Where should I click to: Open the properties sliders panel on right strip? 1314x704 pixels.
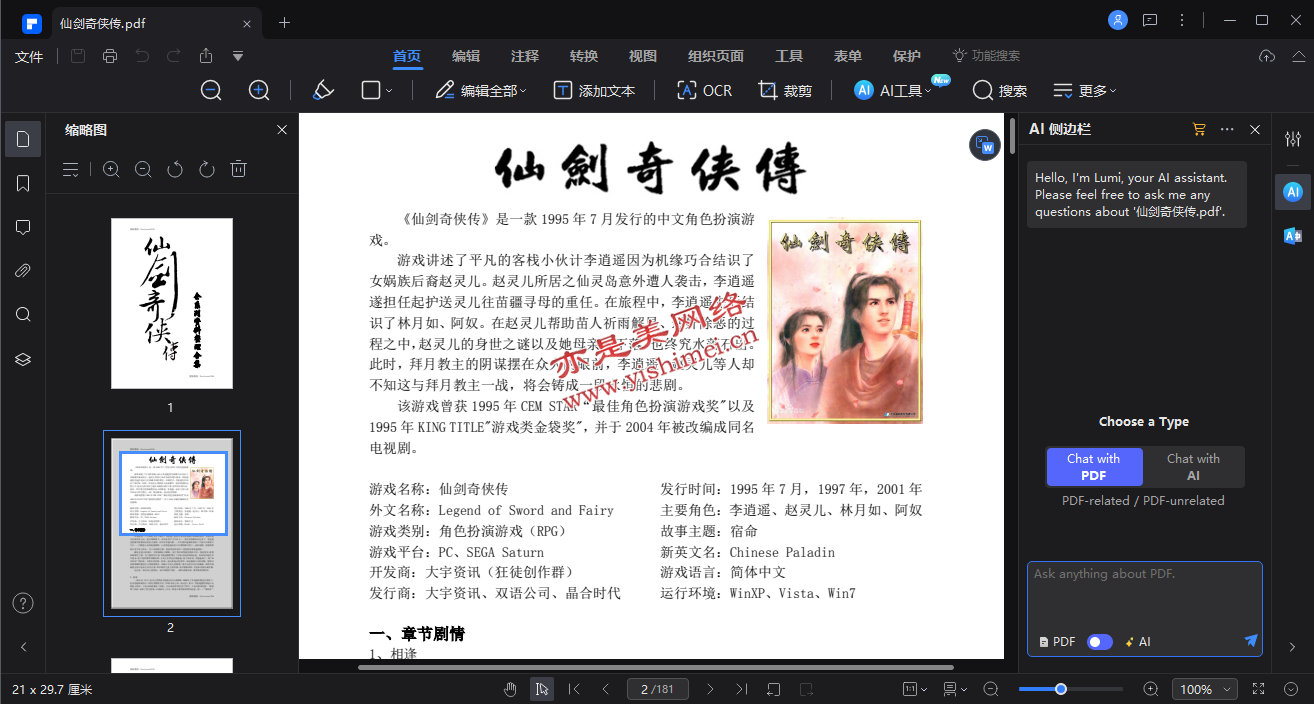tap(1293, 139)
